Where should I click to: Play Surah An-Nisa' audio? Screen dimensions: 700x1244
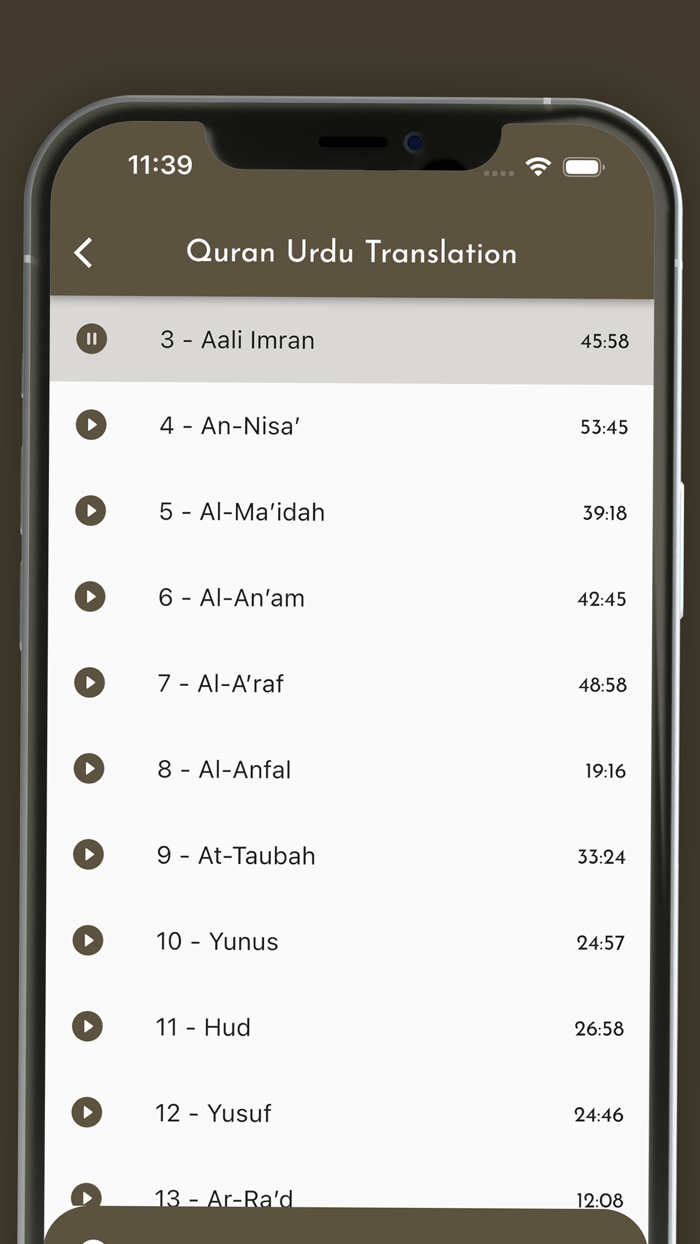point(91,425)
